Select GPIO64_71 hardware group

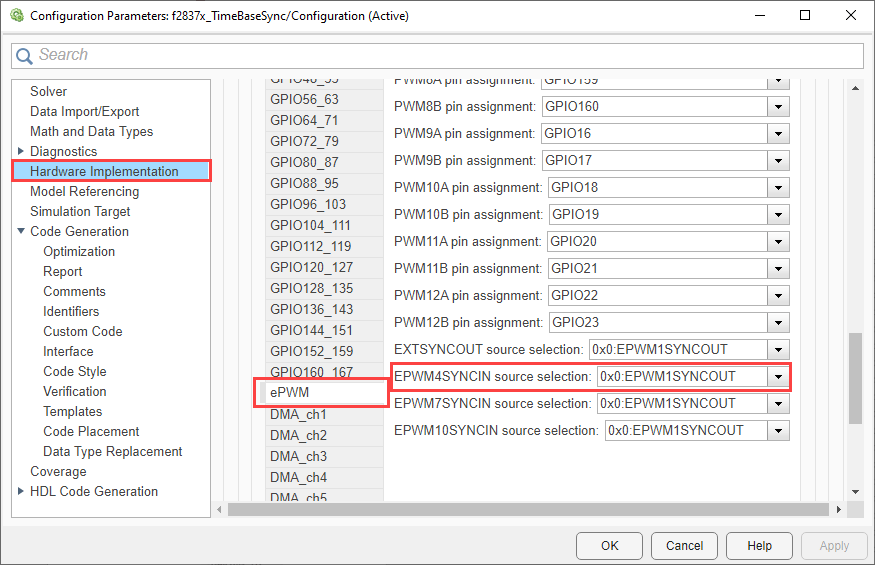click(x=324, y=121)
